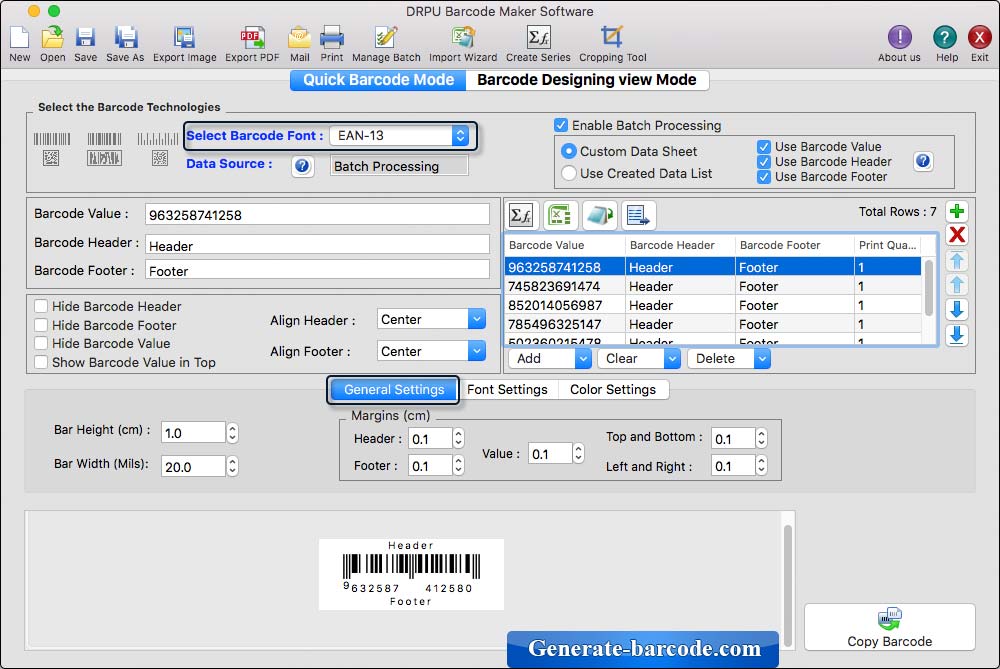Open the Font Settings tab
This screenshot has height=669, width=1000.
(x=507, y=390)
